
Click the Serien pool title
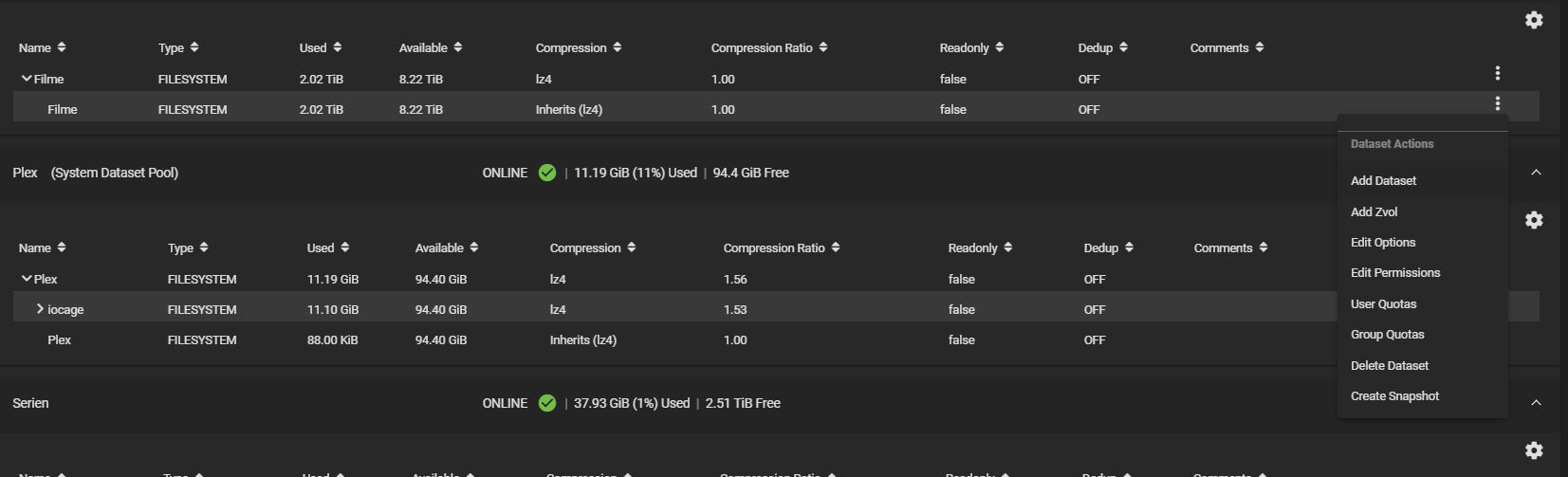(x=30, y=403)
